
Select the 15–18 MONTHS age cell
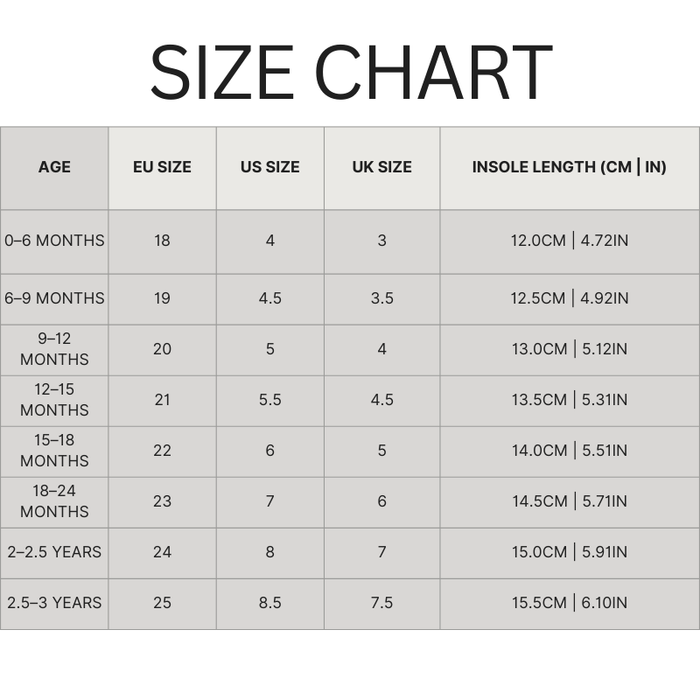pyautogui.click(x=54, y=451)
